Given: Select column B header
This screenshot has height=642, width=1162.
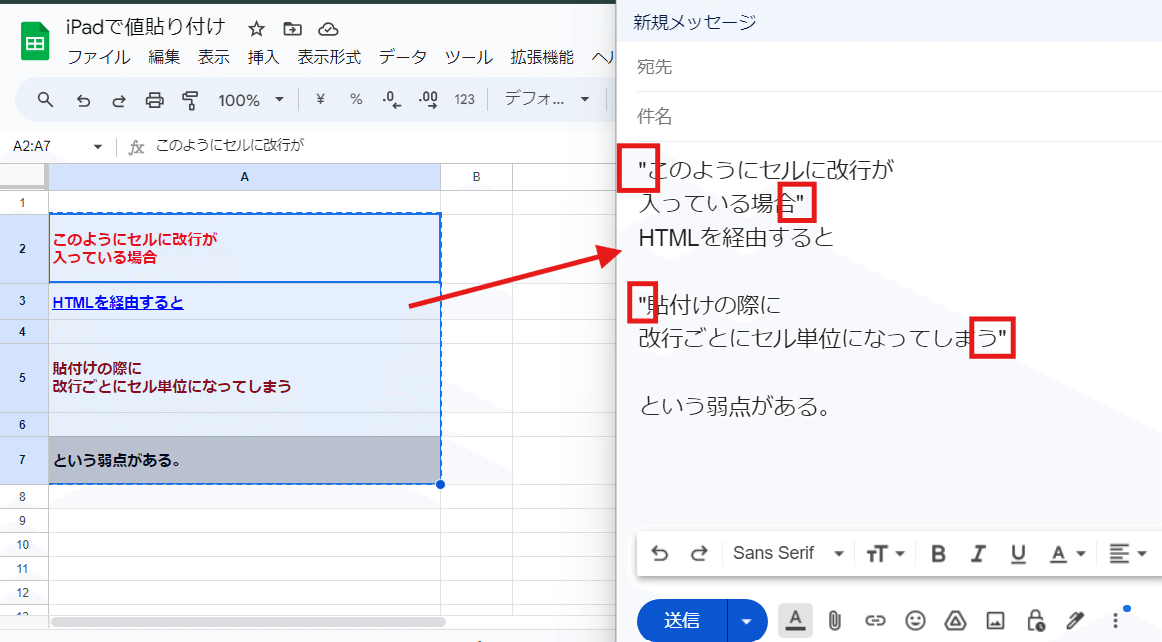Looking at the screenshot, I should 477,177.
